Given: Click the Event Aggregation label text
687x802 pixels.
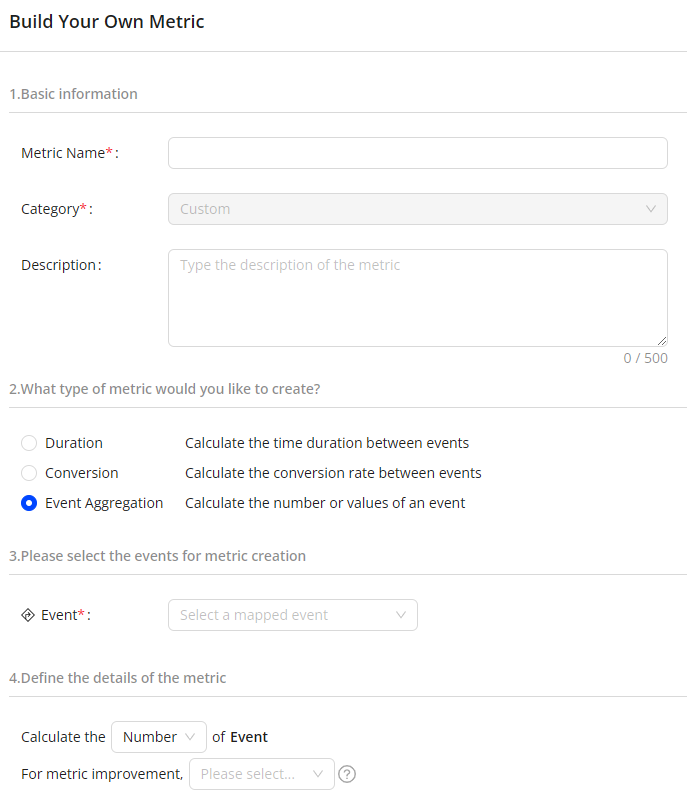Looking at the screenshot, I should [x=104, y=503].
